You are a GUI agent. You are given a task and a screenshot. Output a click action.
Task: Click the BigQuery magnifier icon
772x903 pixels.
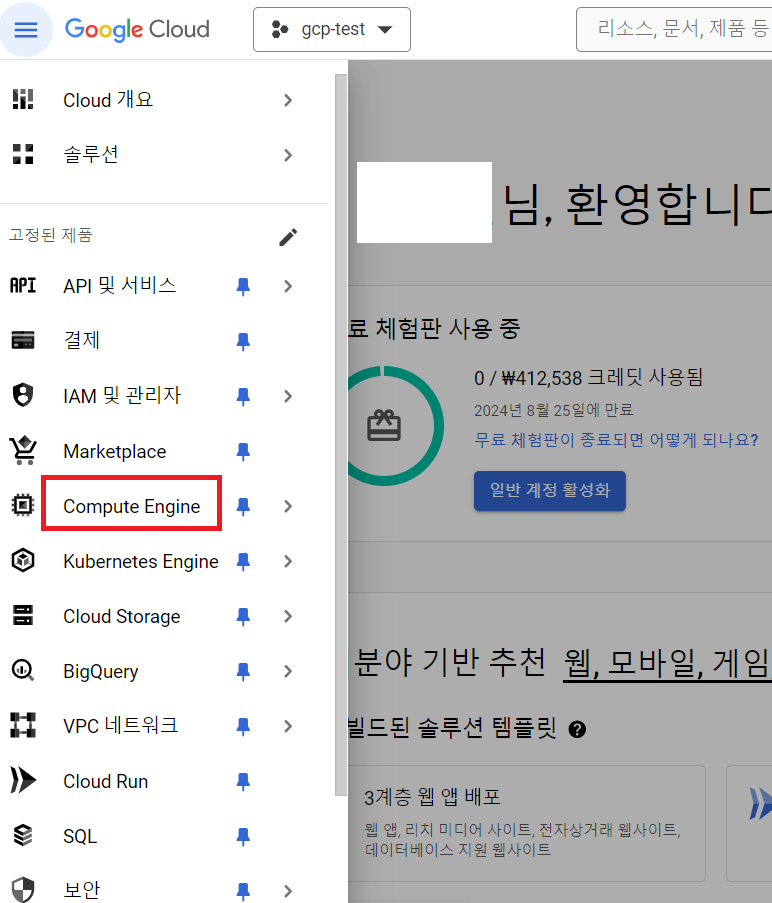click(x=23, y=670)
